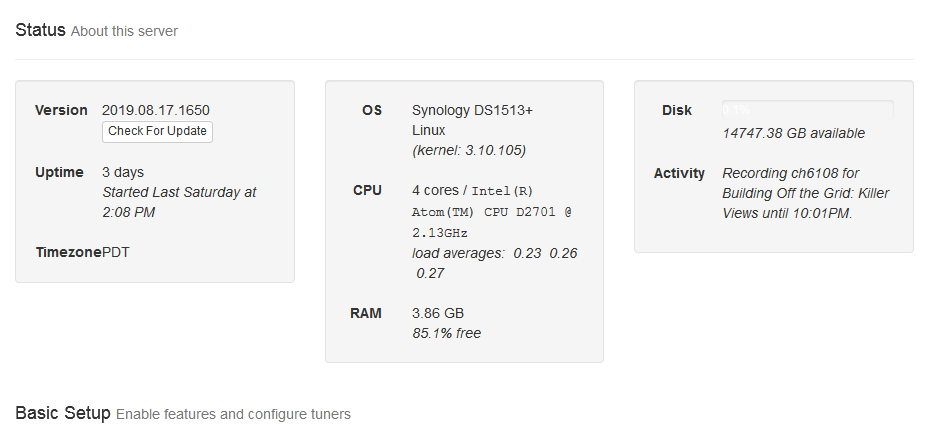Screen dimensions: 929x426
Task: Click the PDT timezone value
Action: [116, 252]
